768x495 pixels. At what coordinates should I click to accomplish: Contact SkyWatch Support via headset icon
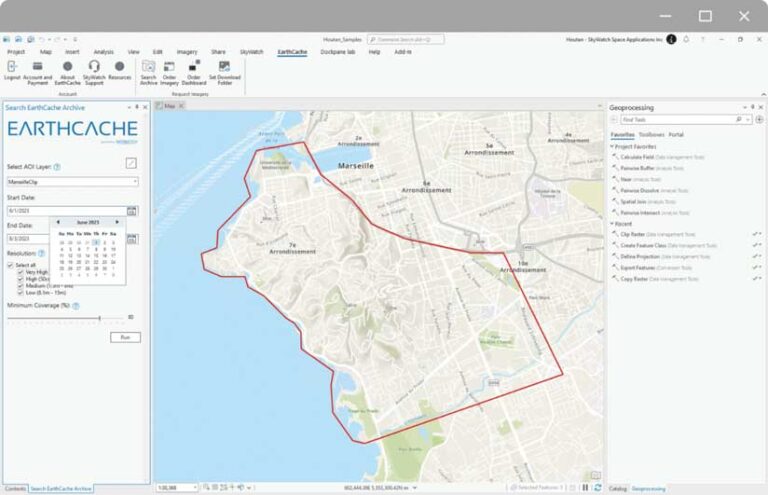(94, 66)
